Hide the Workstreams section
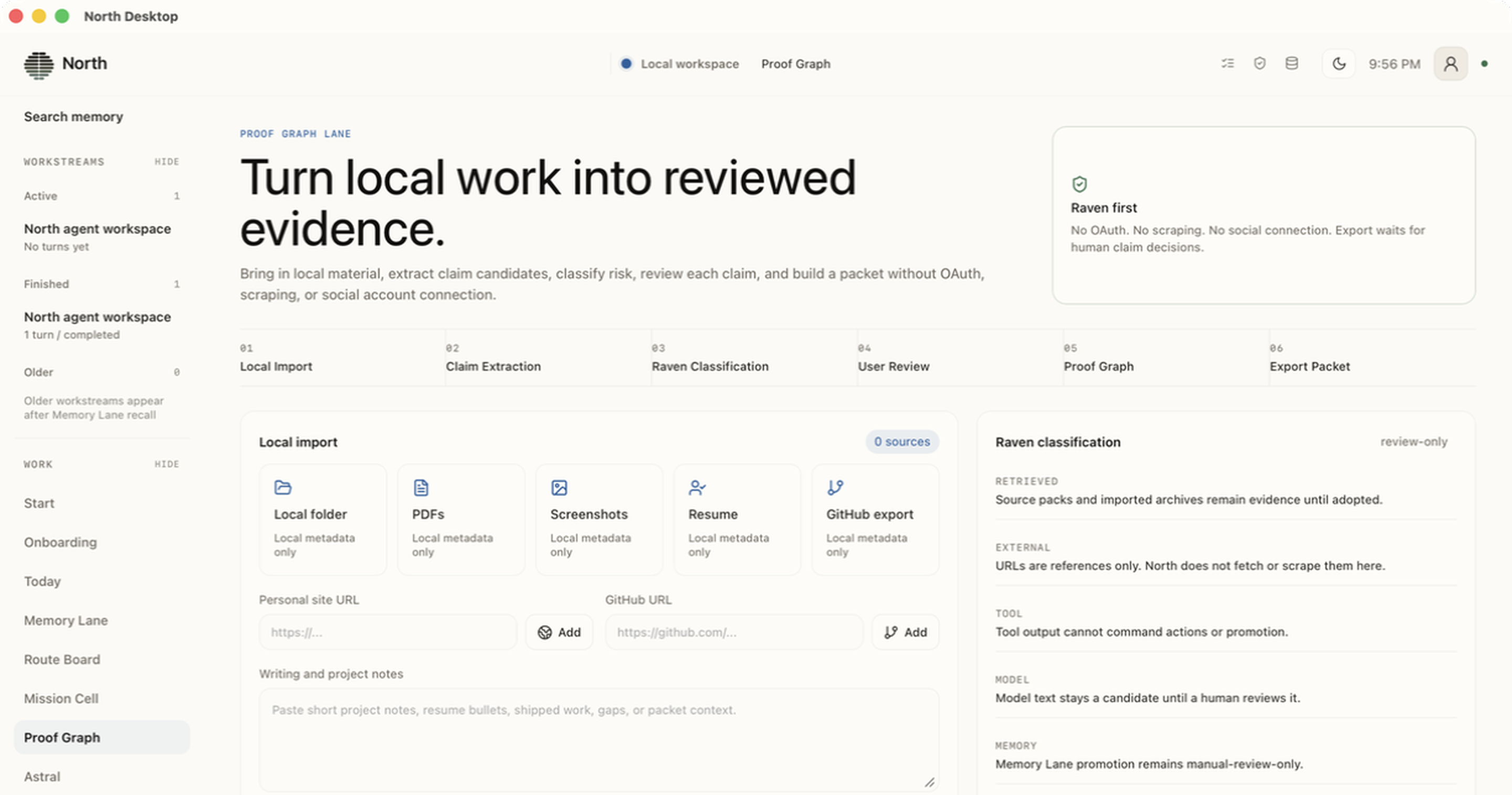The width and height of the screenshot is (1512, 795). click(167, 161)
